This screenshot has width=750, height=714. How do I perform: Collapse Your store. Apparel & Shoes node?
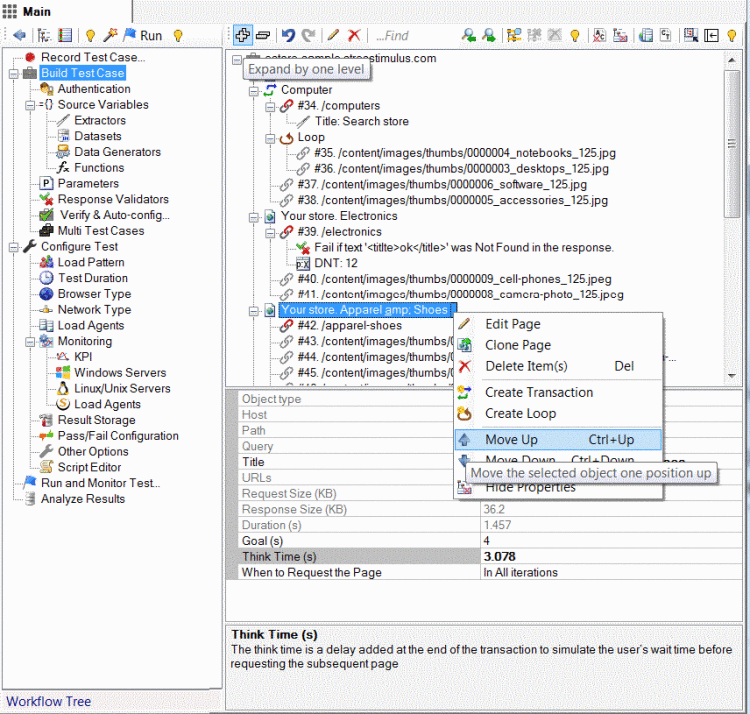(x=254, y=311)
